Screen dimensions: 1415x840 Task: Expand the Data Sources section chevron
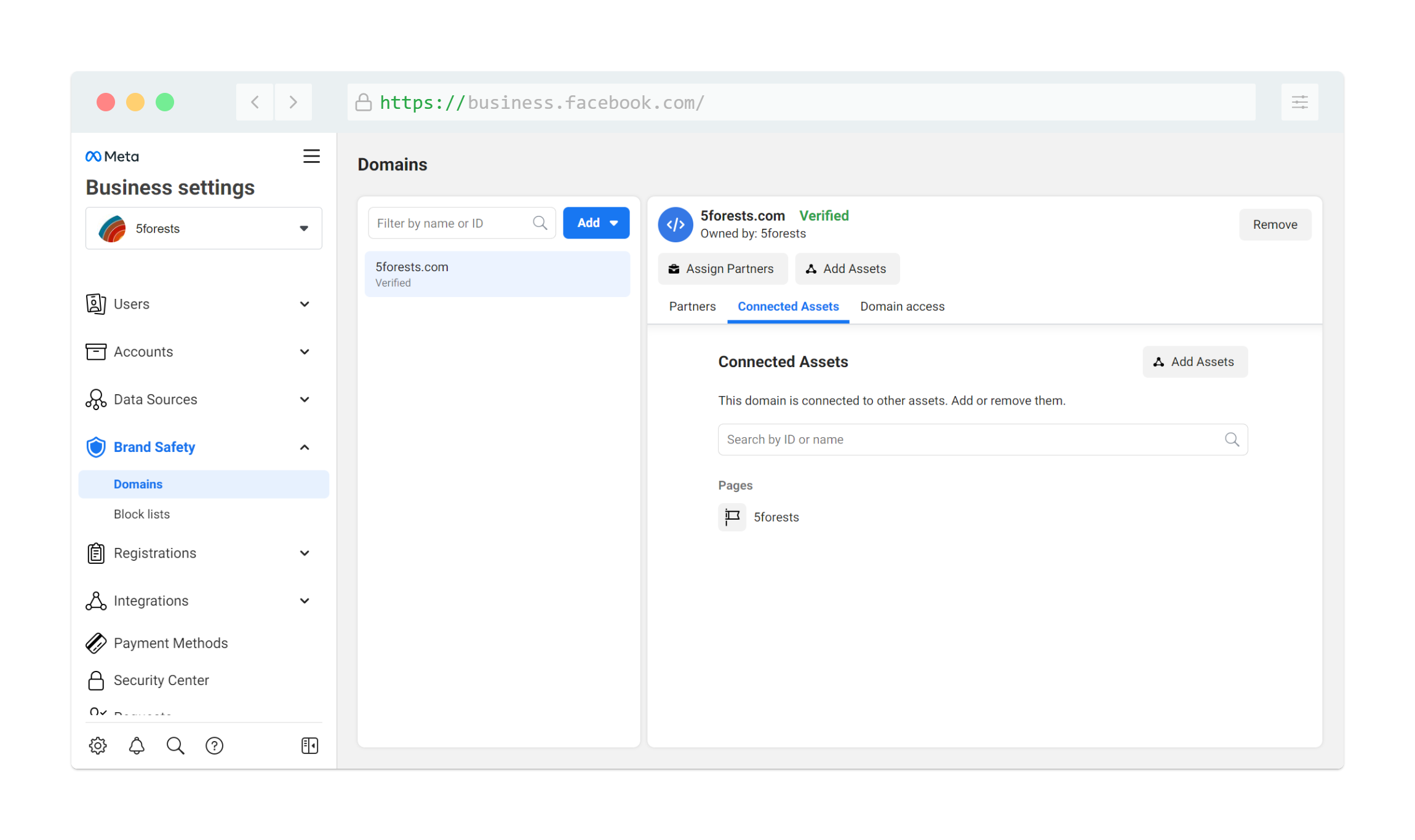(305, 400)
